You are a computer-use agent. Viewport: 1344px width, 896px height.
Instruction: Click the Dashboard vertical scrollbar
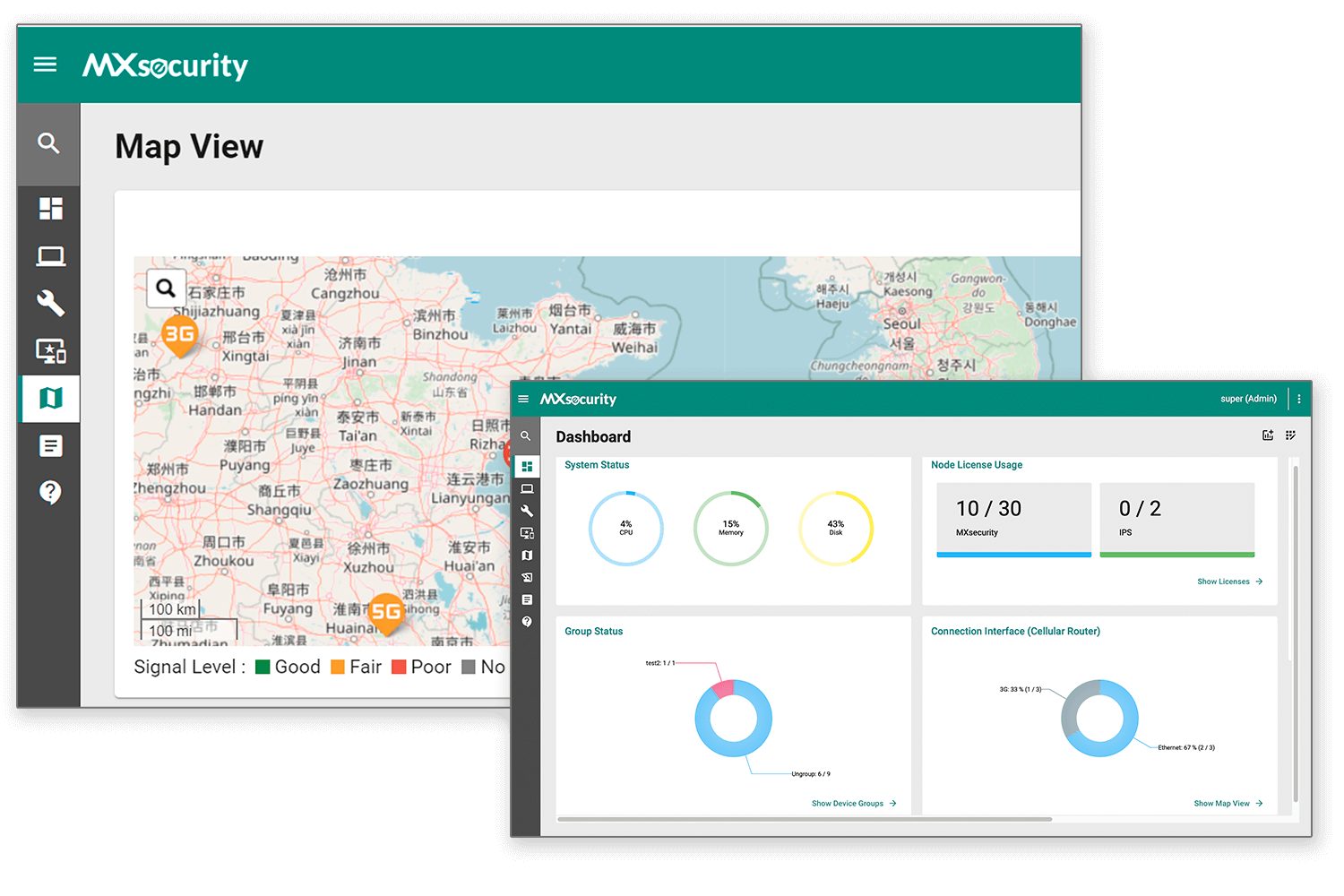tap(1295, 627)
